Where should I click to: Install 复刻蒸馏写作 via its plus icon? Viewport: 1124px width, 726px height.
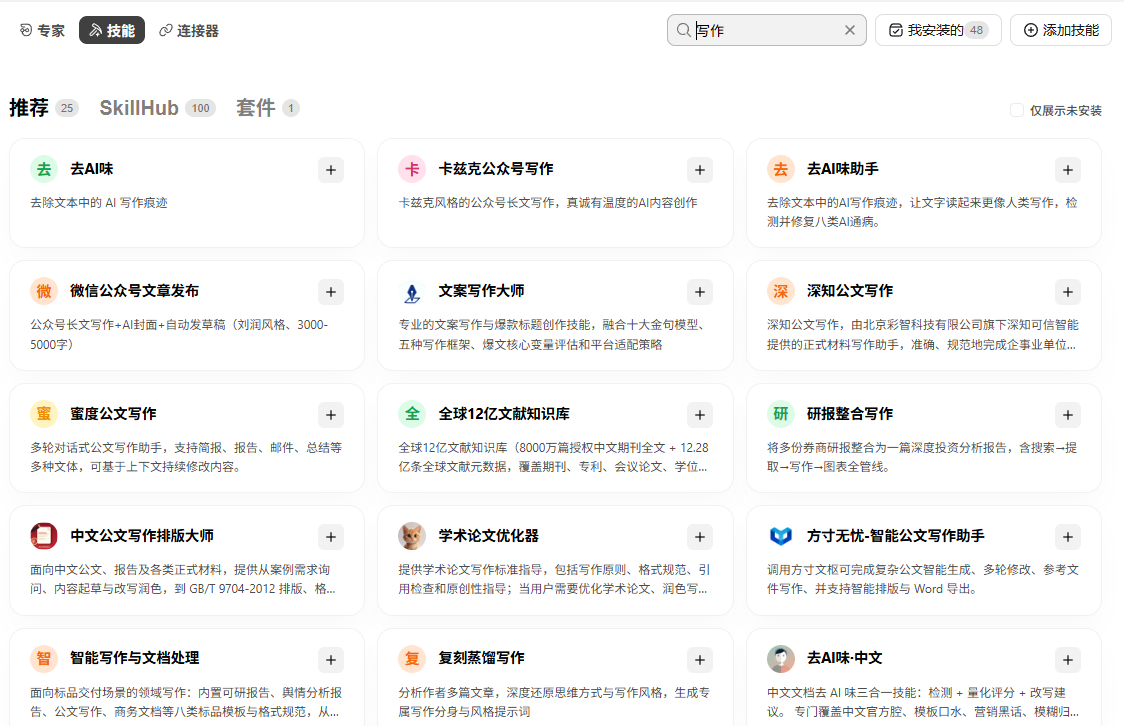[x=700, y=660]
